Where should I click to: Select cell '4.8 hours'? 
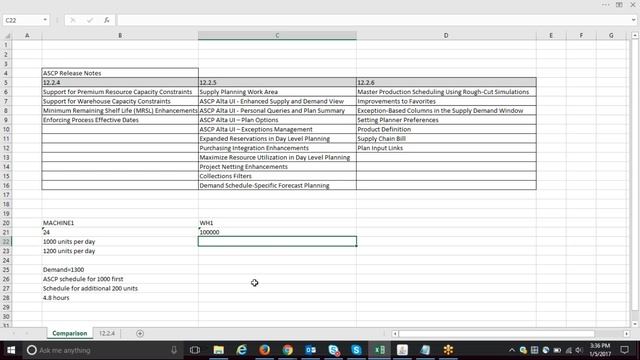(x=120, y=298)
